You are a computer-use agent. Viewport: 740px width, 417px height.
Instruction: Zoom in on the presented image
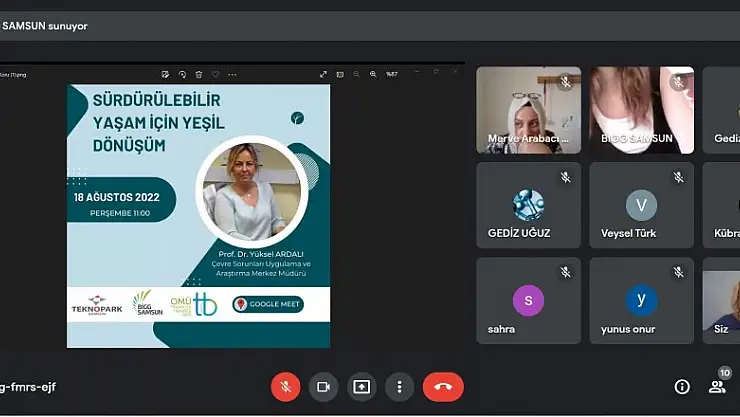(373, 74)
